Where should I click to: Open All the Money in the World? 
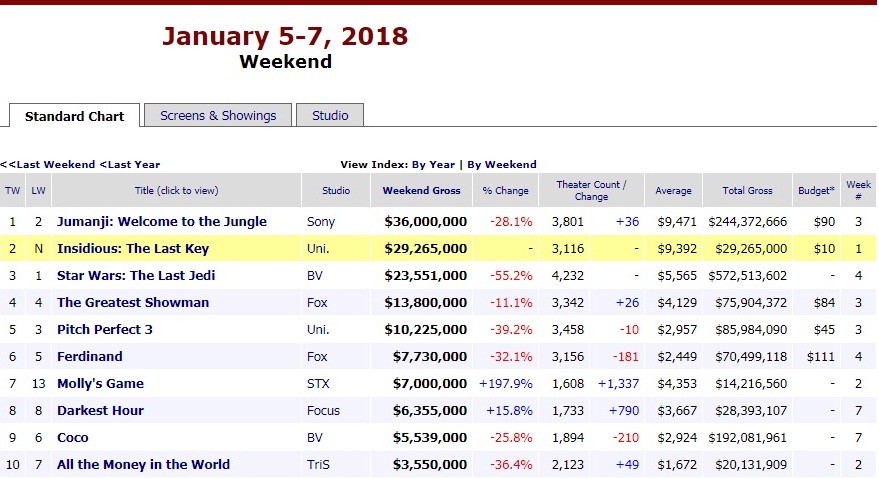(143, 464)
